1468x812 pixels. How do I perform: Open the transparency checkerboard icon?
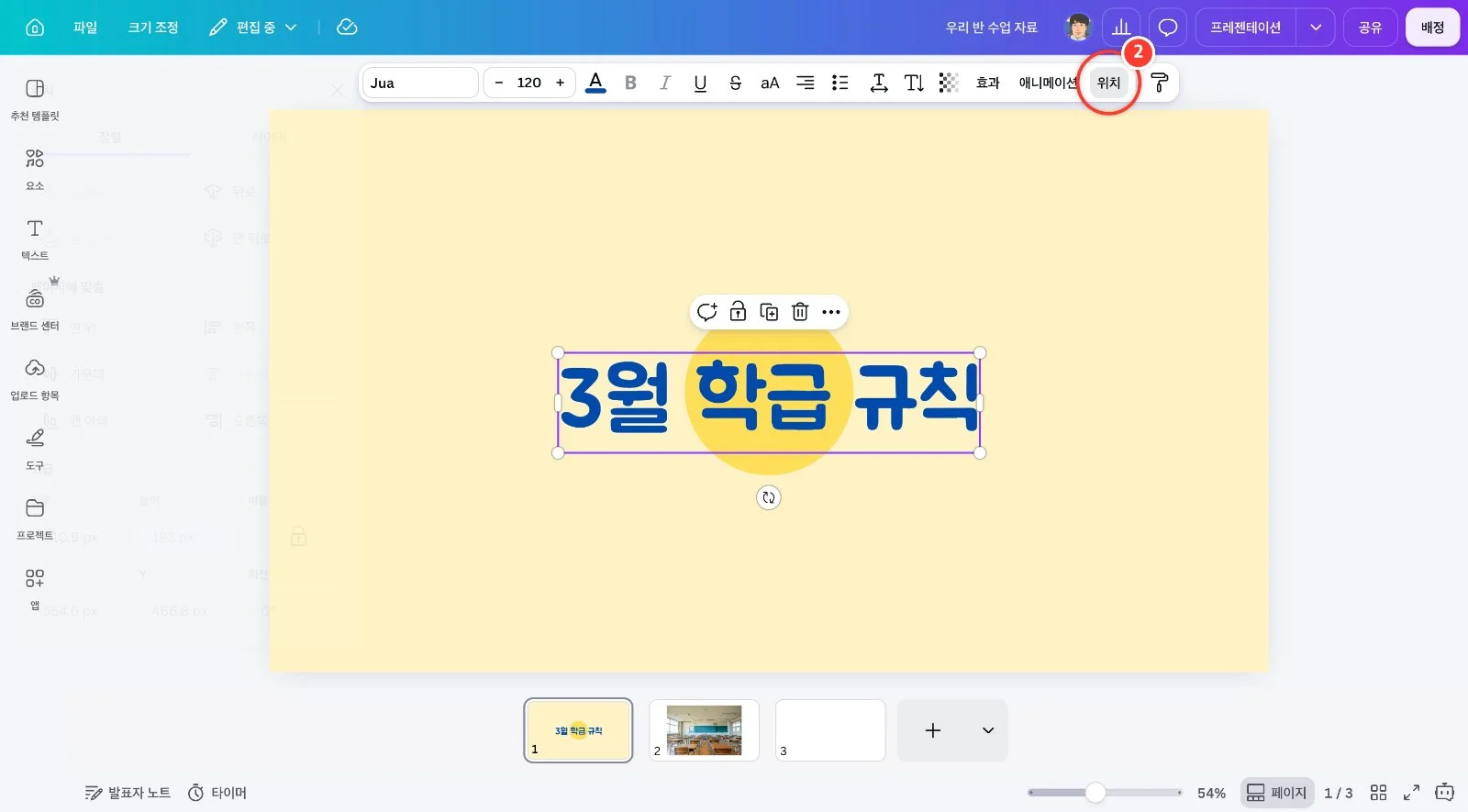coord(949,83)
